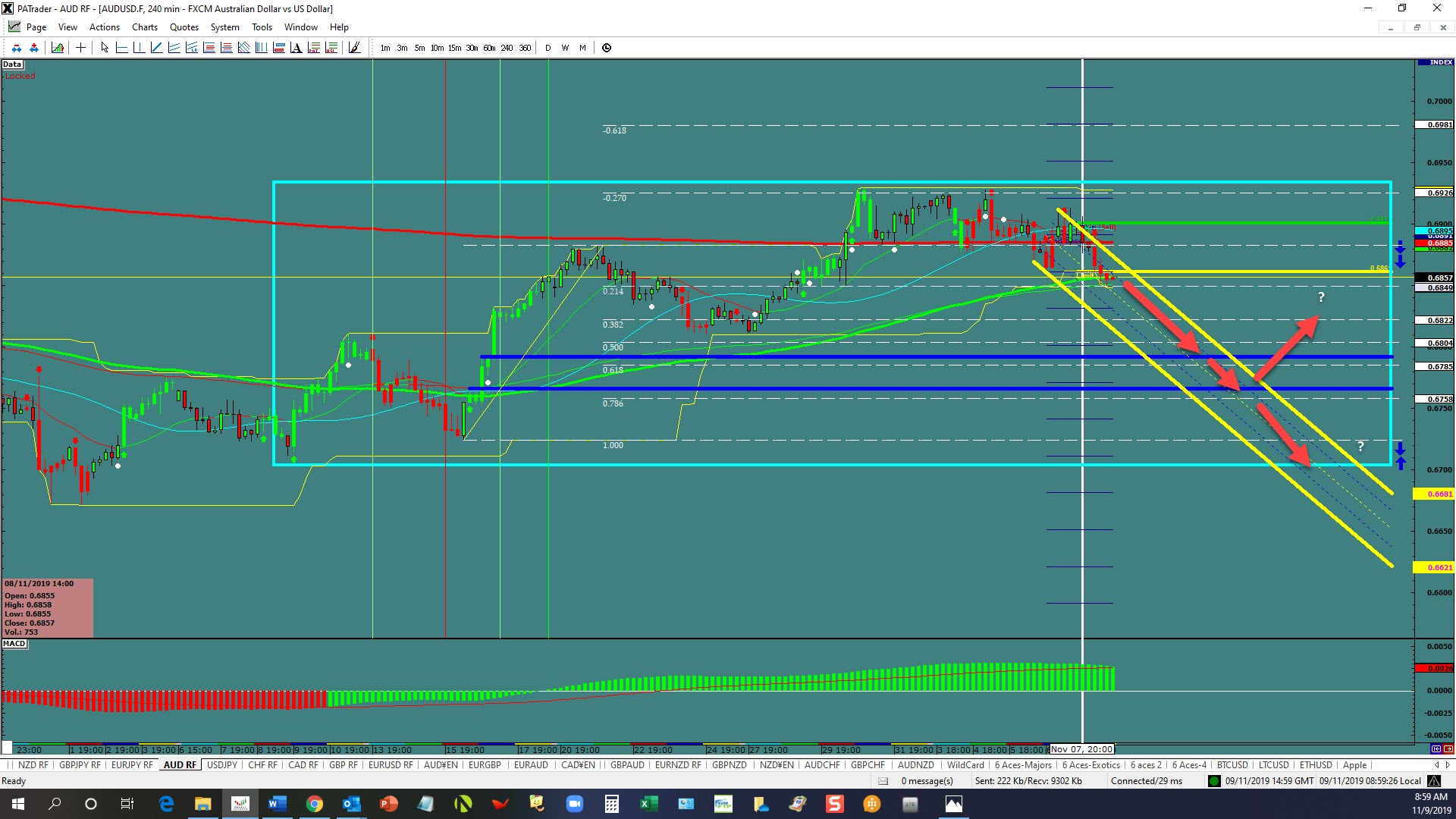Select the text annotation A tool
The width and height of the screenshot is (1456, 819).
coord(296,48)
